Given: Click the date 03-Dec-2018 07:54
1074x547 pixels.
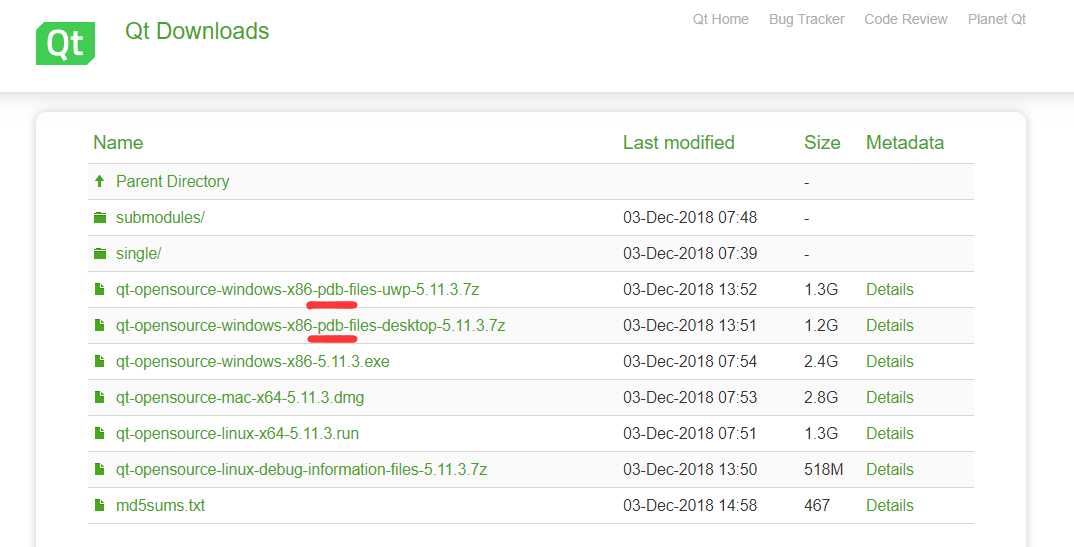Looking at the screenshot, I should click(x=690, y=361).
